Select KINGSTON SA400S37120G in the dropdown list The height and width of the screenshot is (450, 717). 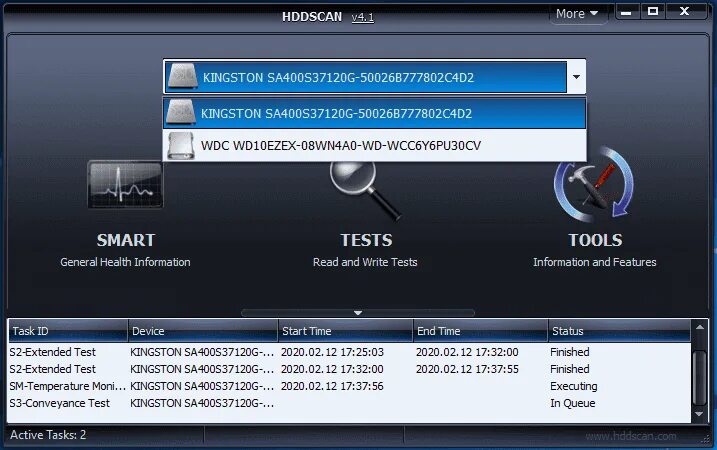click(x=375, y=113)
